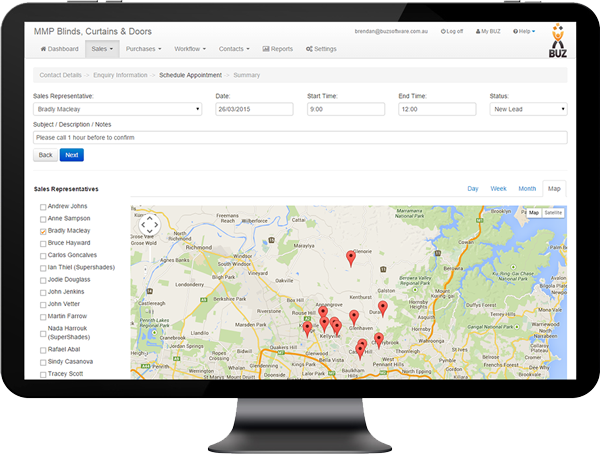
Task: Click the Reports chart icon
Action: 266,49
